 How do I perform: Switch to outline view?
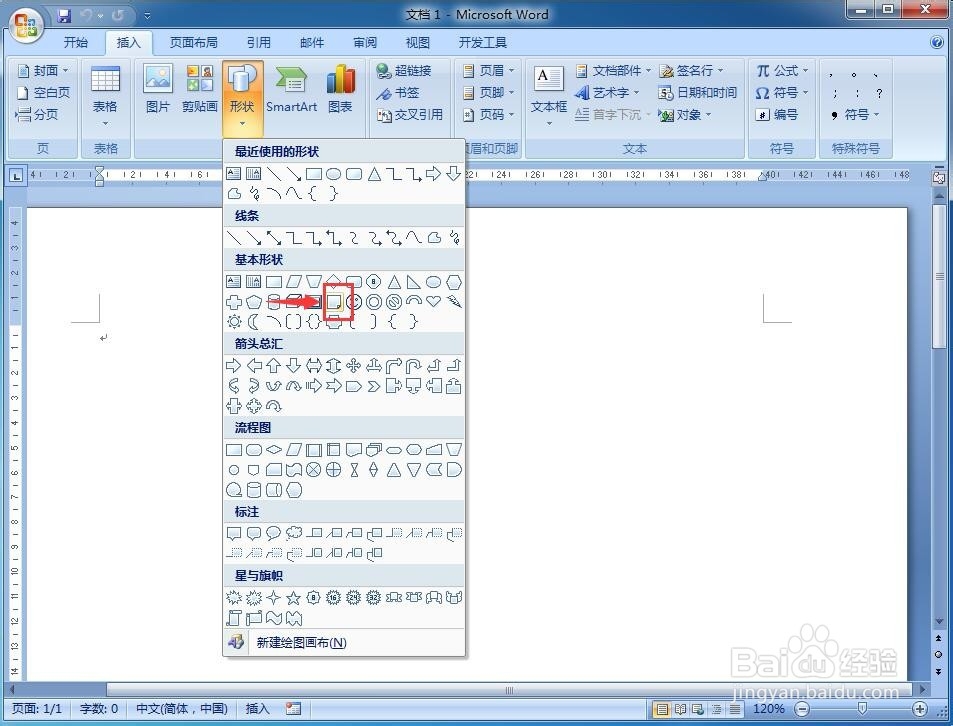[x=717, y=709]
